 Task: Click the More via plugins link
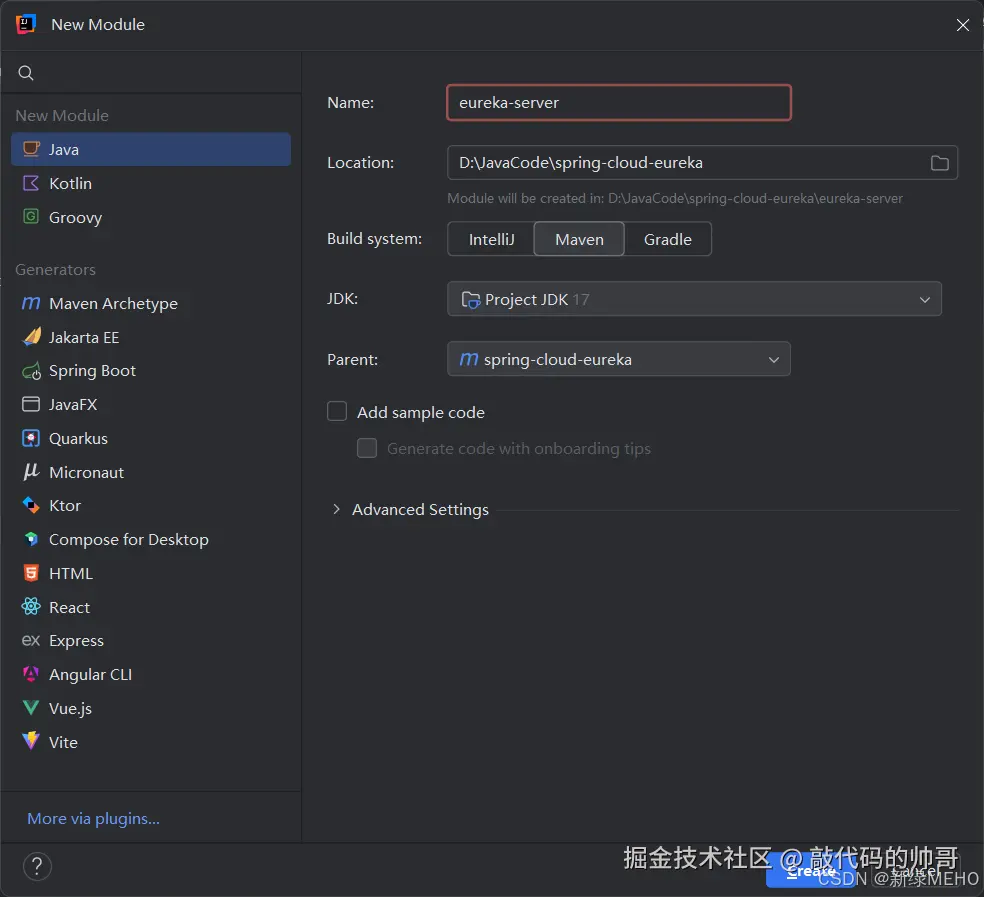[94, 819]
